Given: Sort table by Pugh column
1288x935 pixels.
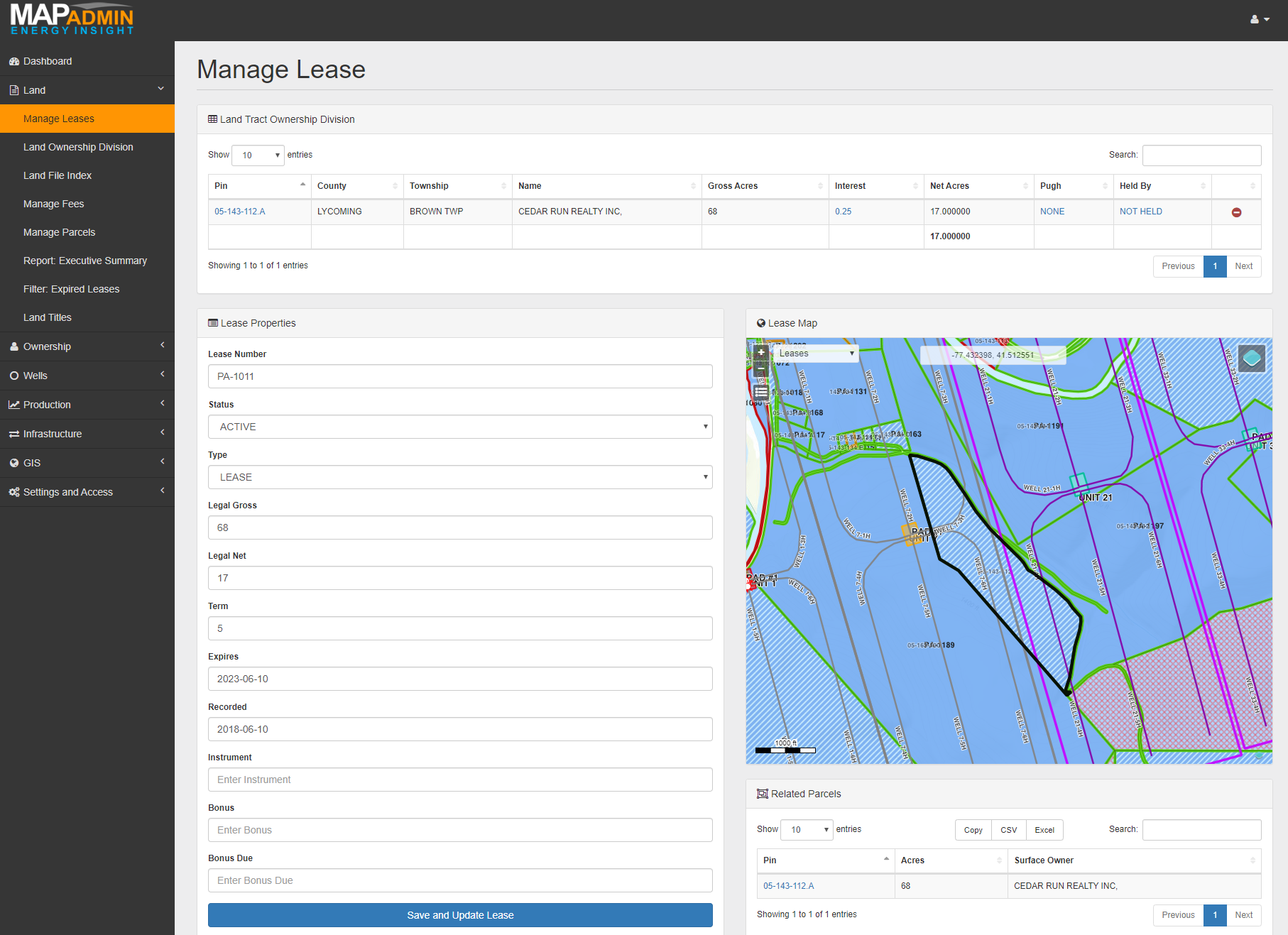Looking at the screenshot, I should click(1074, 186).
